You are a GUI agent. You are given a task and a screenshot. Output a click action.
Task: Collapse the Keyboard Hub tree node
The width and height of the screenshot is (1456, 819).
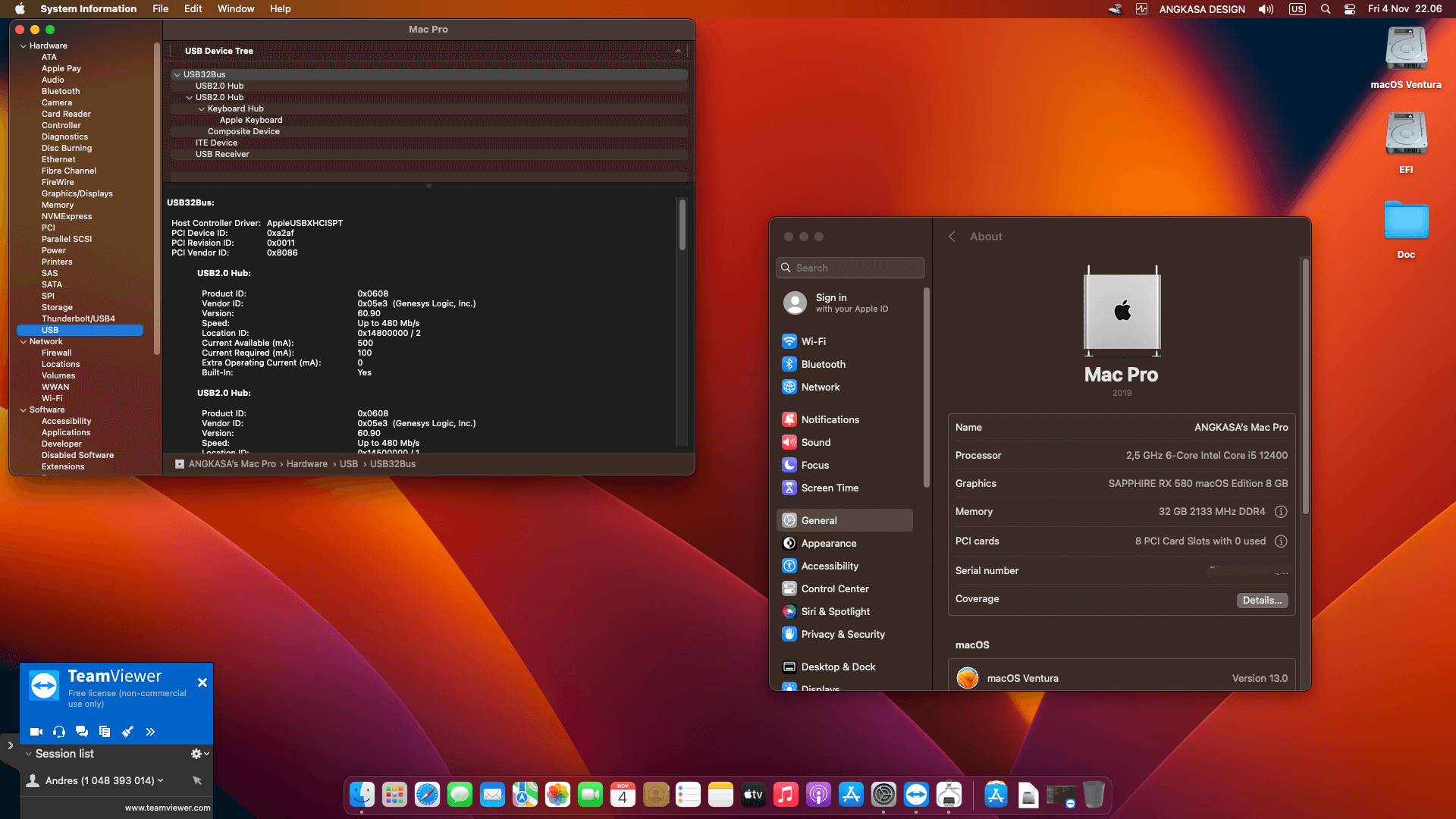[201, 109]
